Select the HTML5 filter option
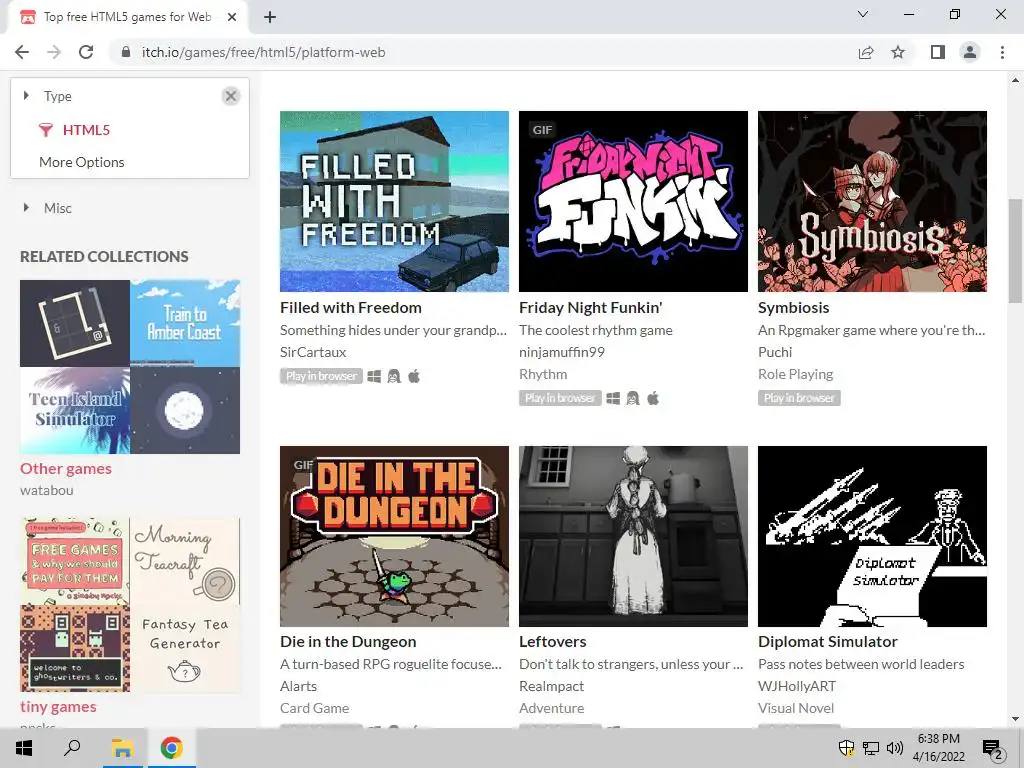Screen dimensions: 1024x768 point(86,130)
